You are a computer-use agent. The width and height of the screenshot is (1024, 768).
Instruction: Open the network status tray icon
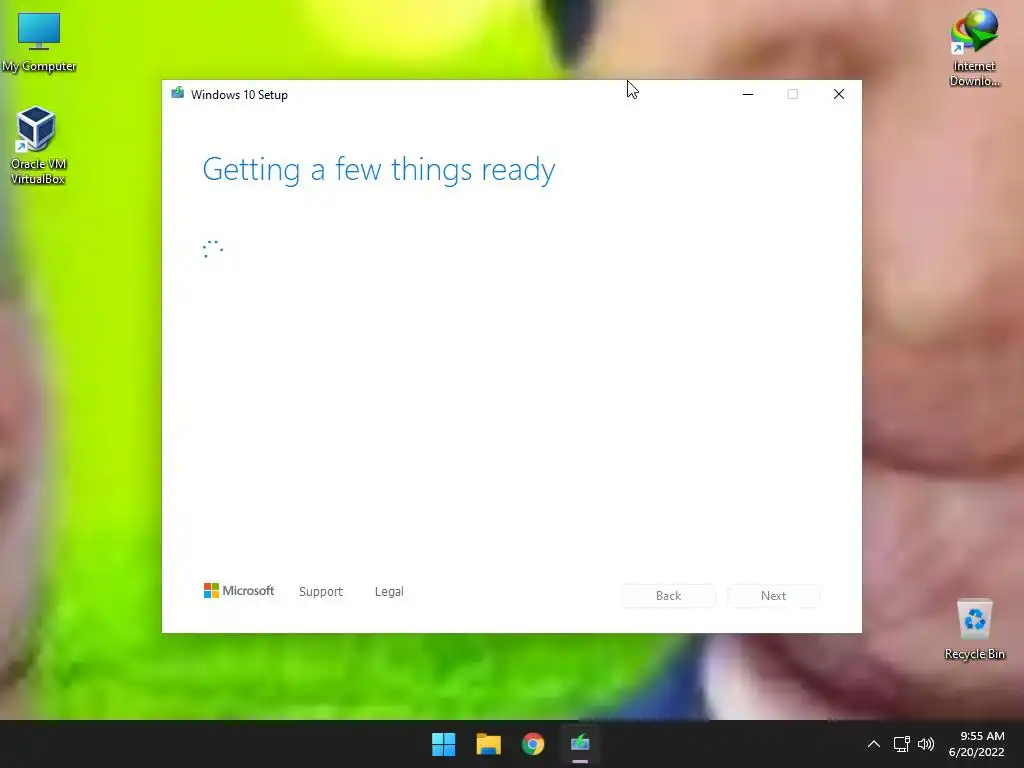[901, 744]
